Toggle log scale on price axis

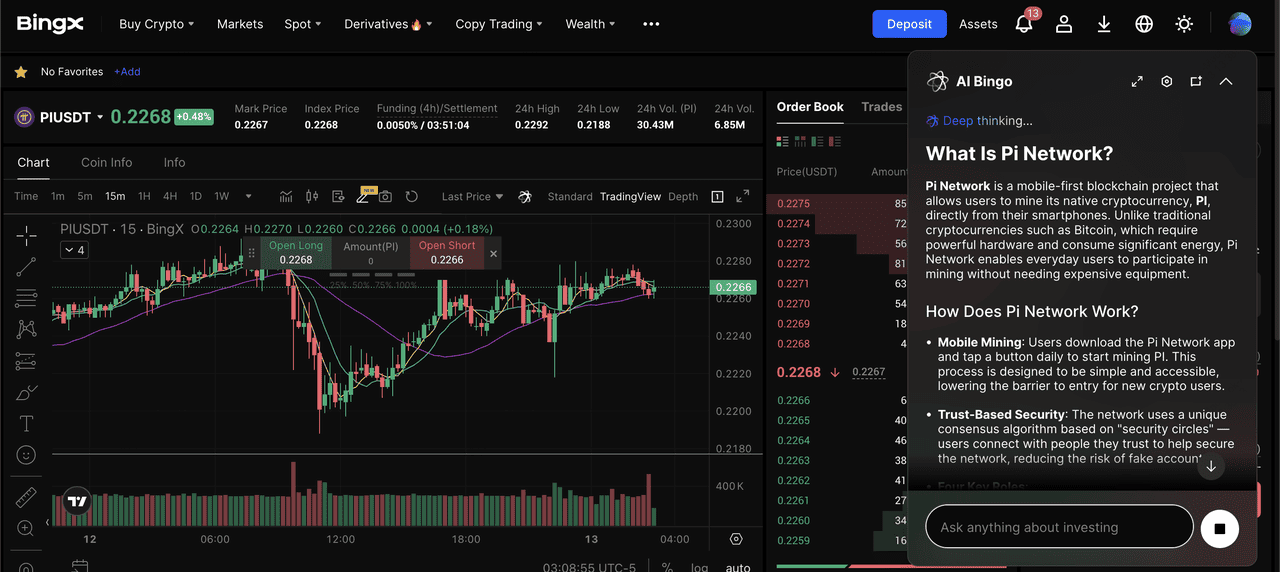click(700, 567)
